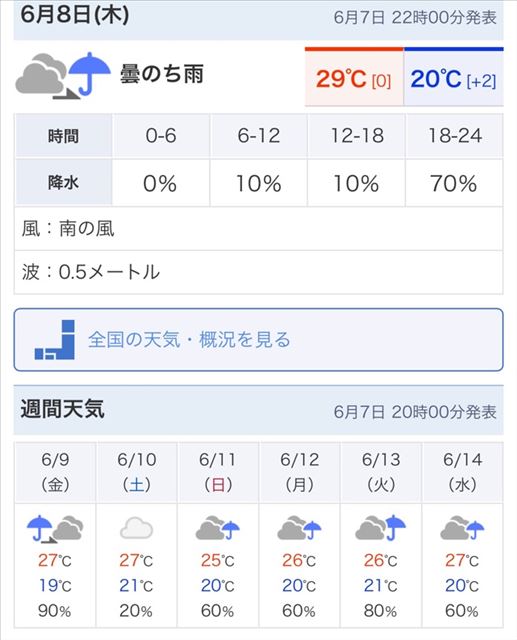Click the 波：0.5メートル wave row

[258, 272]
